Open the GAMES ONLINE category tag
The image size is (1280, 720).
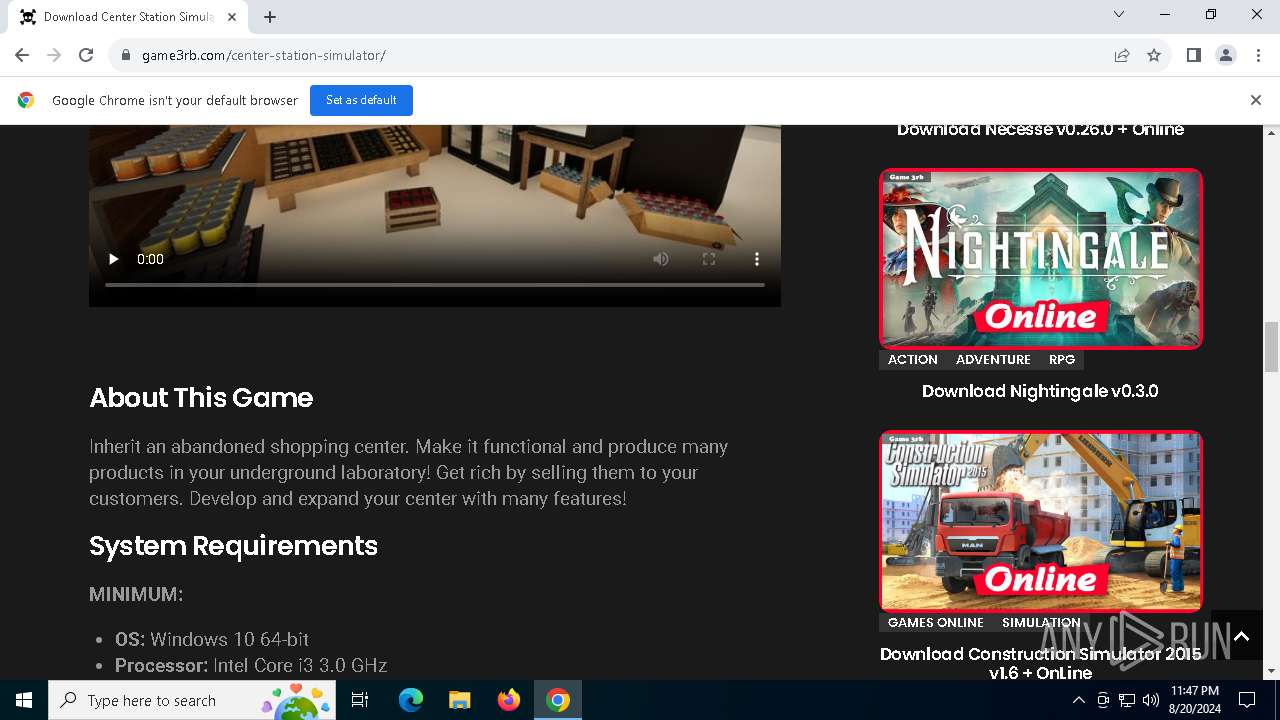(936, 622)
